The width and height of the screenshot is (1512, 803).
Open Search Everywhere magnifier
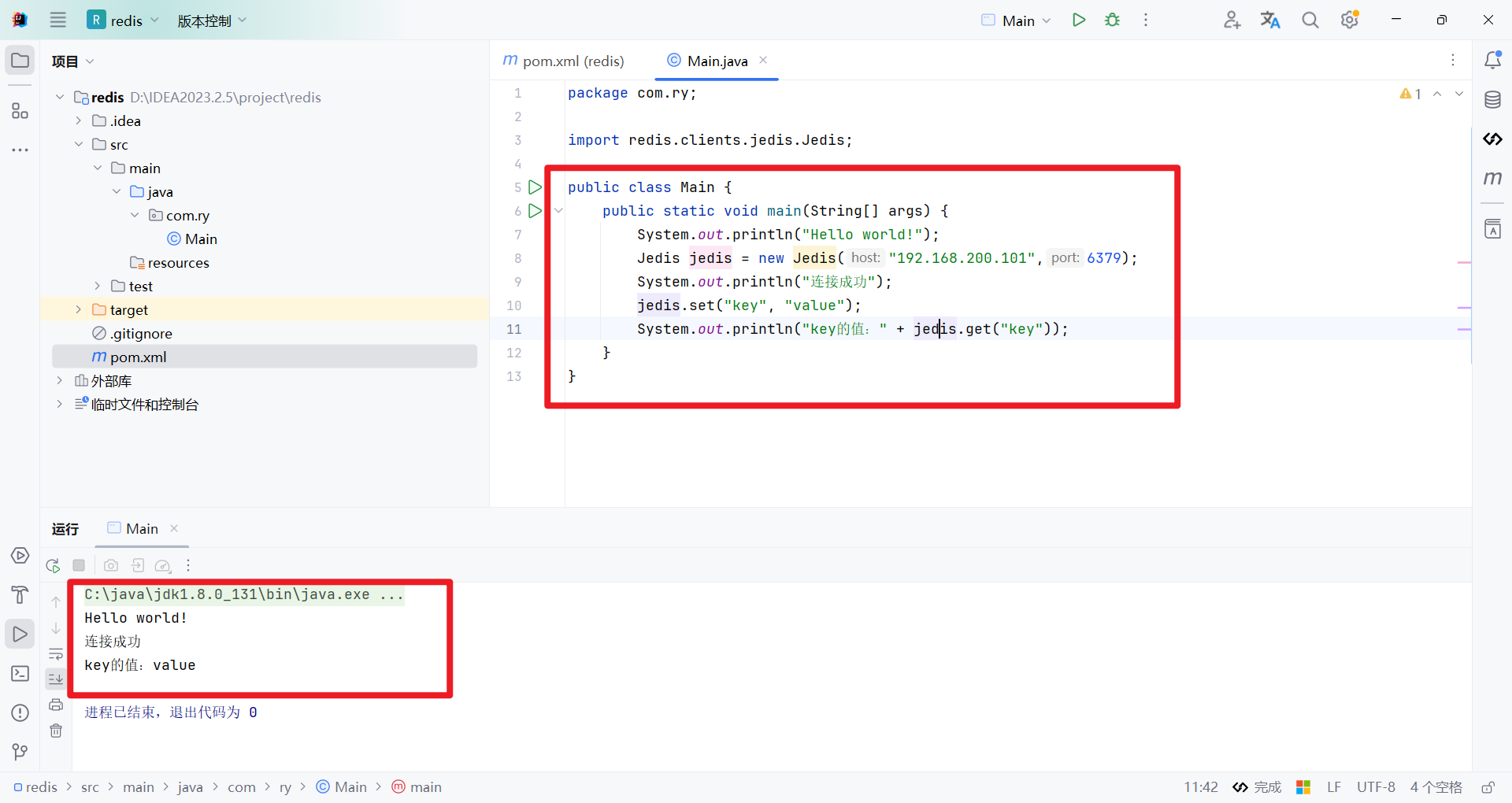[x=1310, y=20]
